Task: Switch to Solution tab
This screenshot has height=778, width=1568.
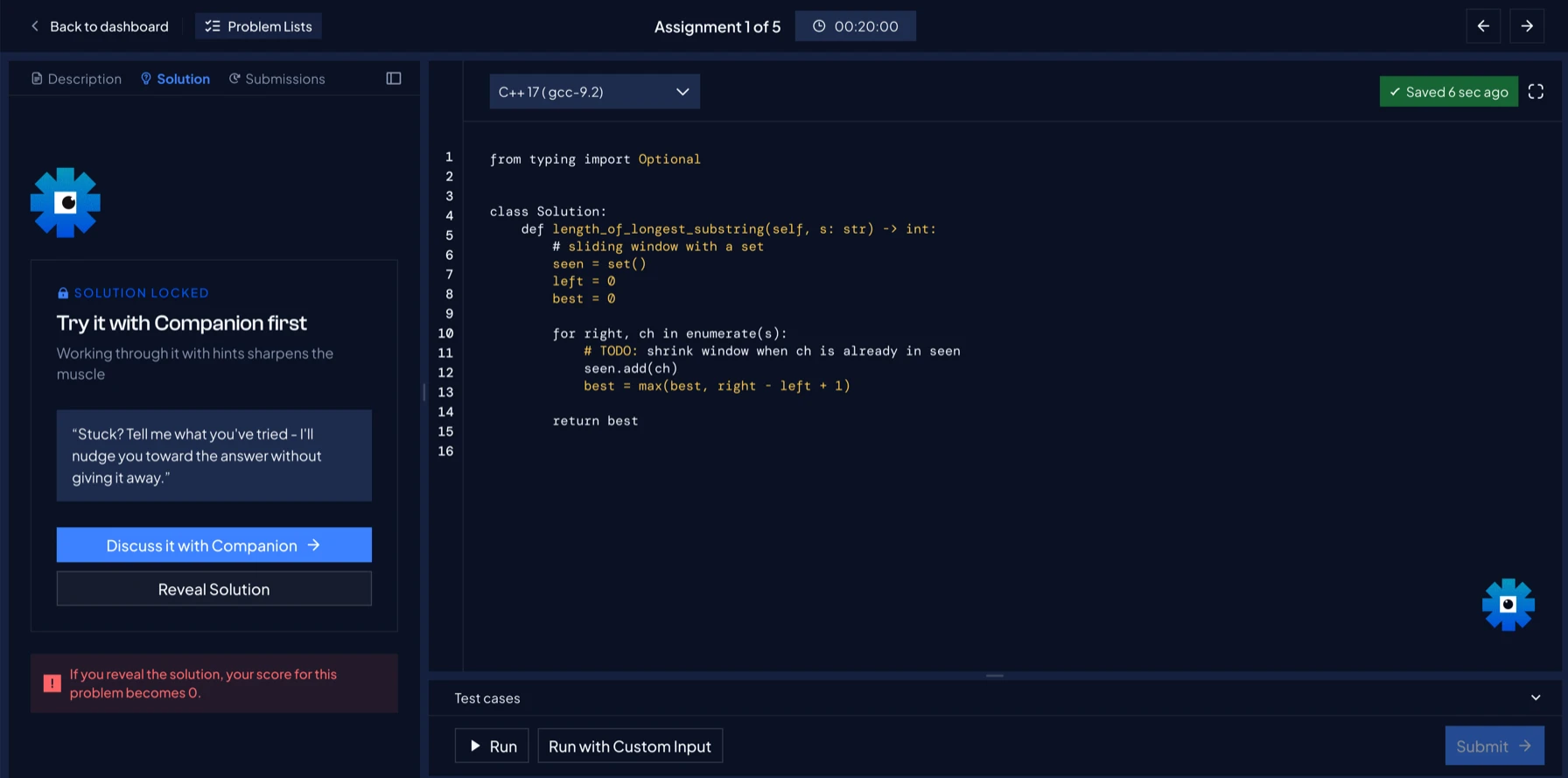Action: click(x=175, y=79)
